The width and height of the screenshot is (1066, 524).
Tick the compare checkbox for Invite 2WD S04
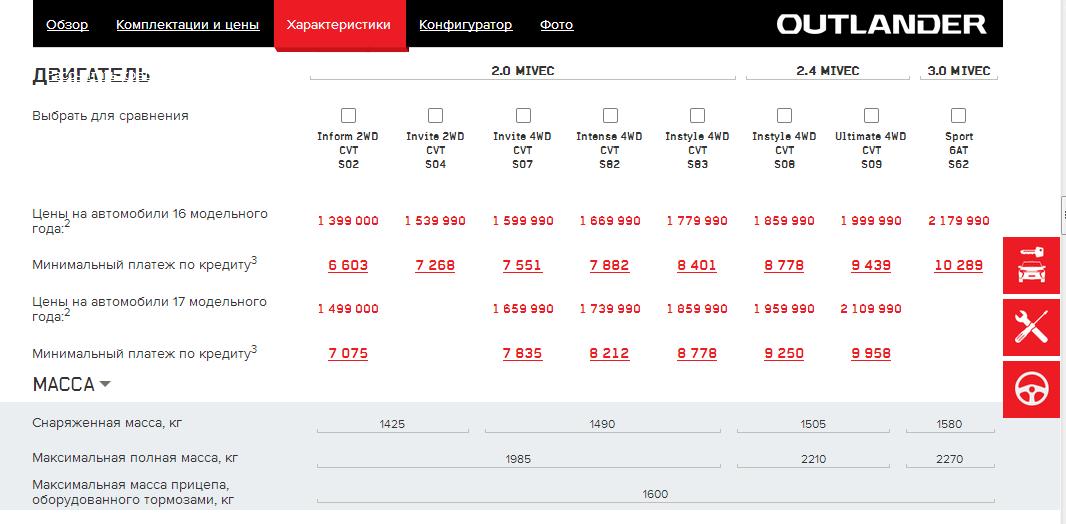pyautogui.click(x=435, y=116)
